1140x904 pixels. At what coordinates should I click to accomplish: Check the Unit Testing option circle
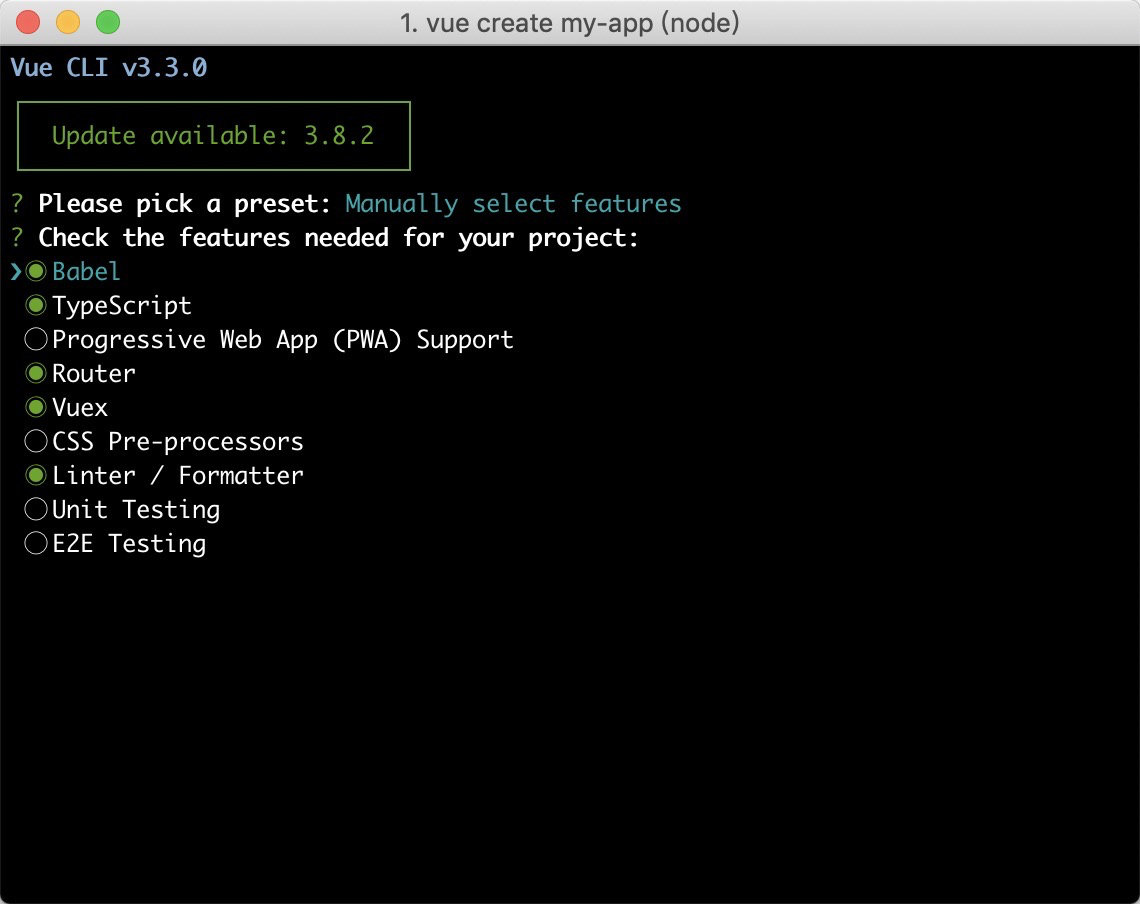click(x=37, y=509)
